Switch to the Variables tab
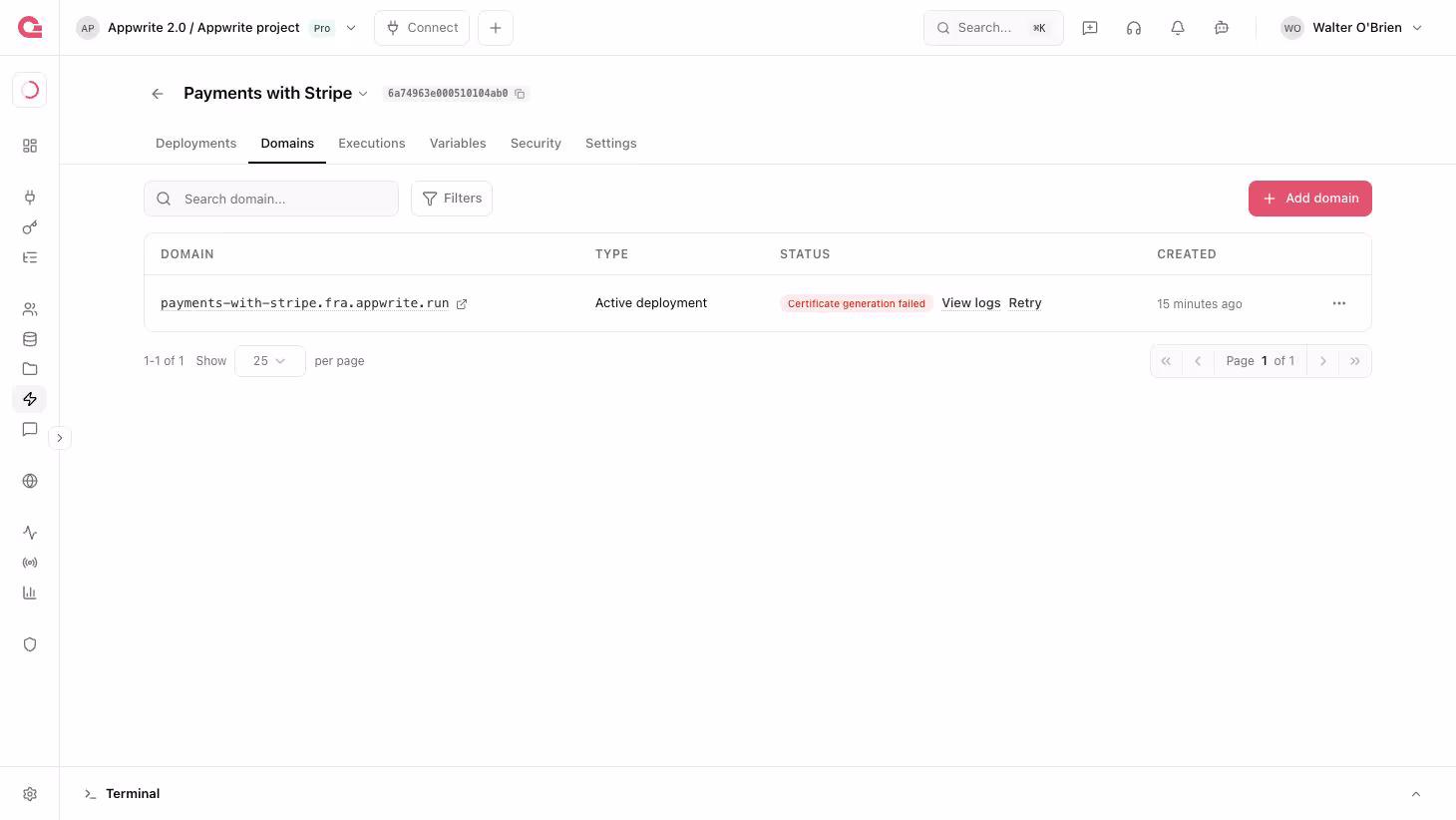Screen dimensions: 1456x820 [x=458, y=144]
